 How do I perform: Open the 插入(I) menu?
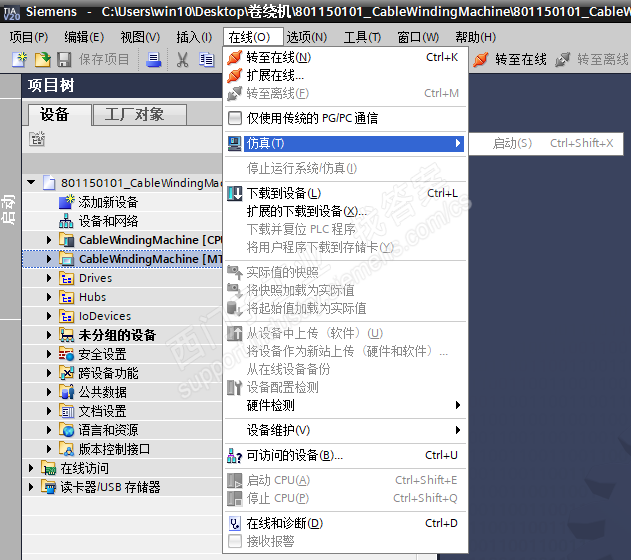(x=194, y=37)
